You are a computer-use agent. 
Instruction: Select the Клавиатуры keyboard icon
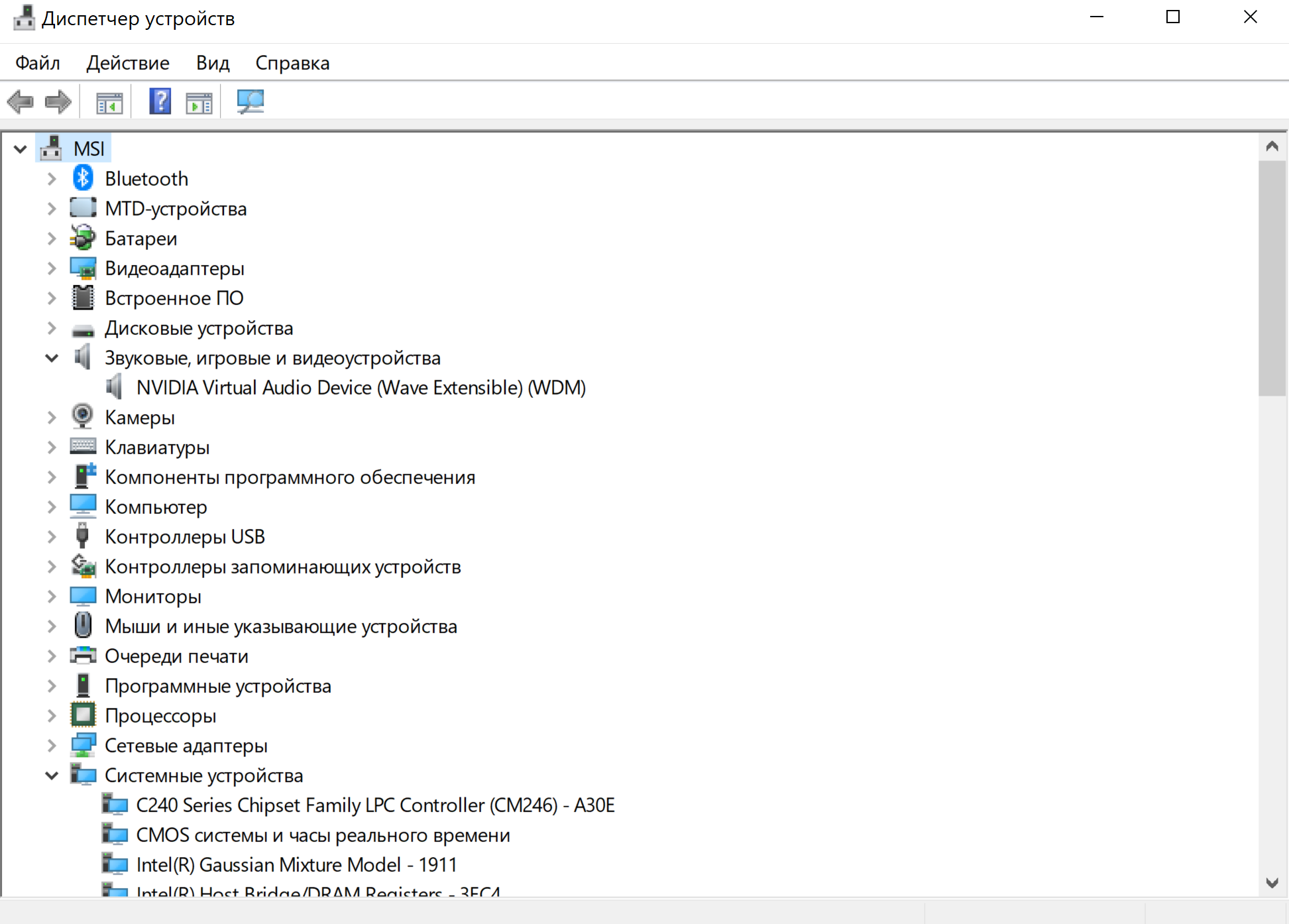coord(83,446)
